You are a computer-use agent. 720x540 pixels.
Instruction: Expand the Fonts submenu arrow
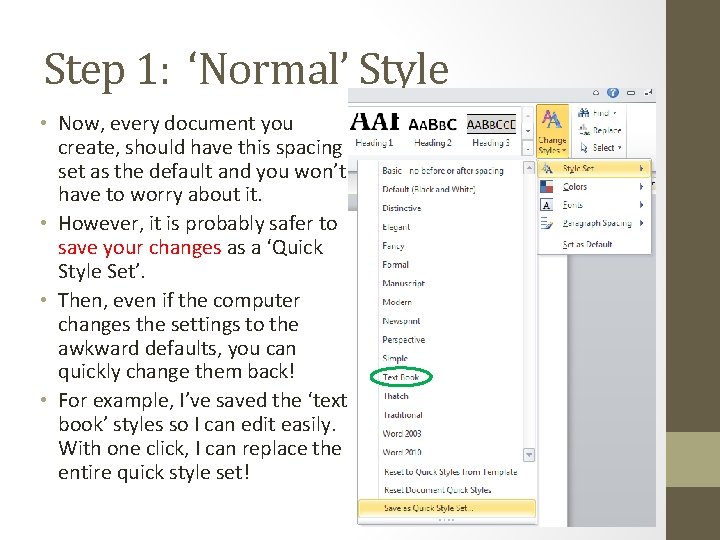[641, 205]
